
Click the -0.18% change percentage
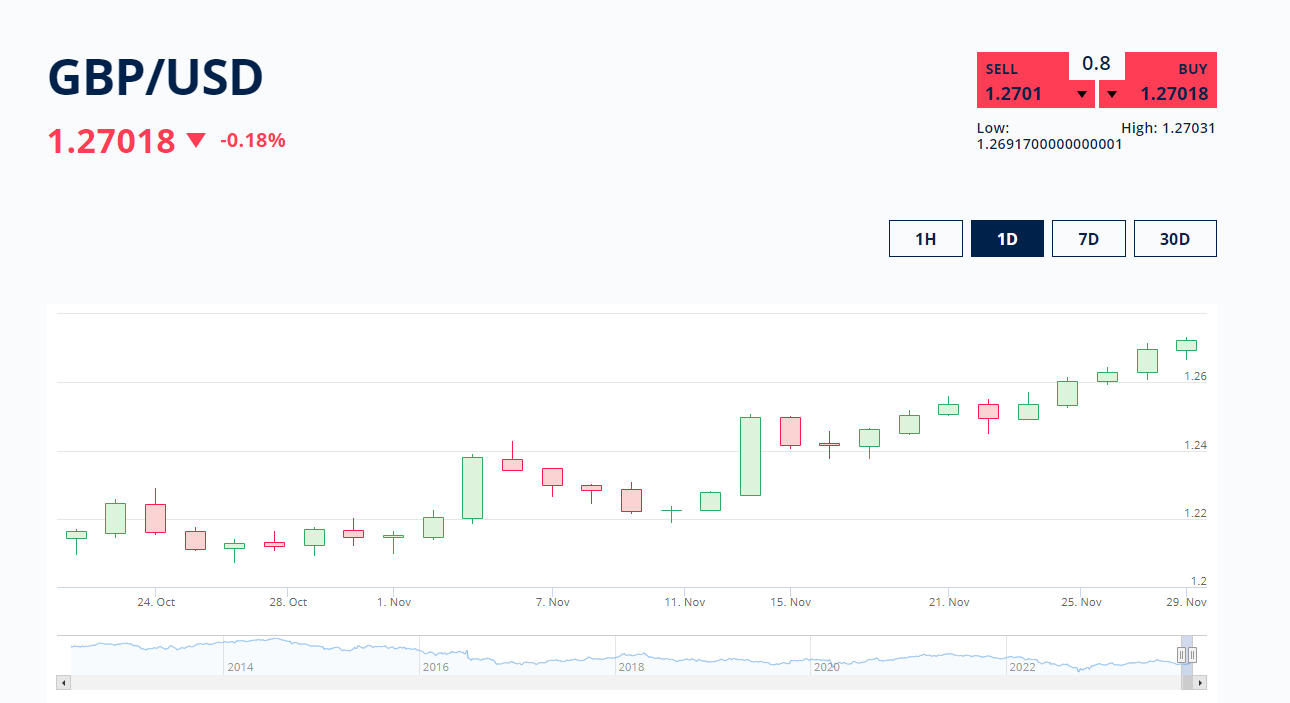pyautogui.click(x=253, y=141)
